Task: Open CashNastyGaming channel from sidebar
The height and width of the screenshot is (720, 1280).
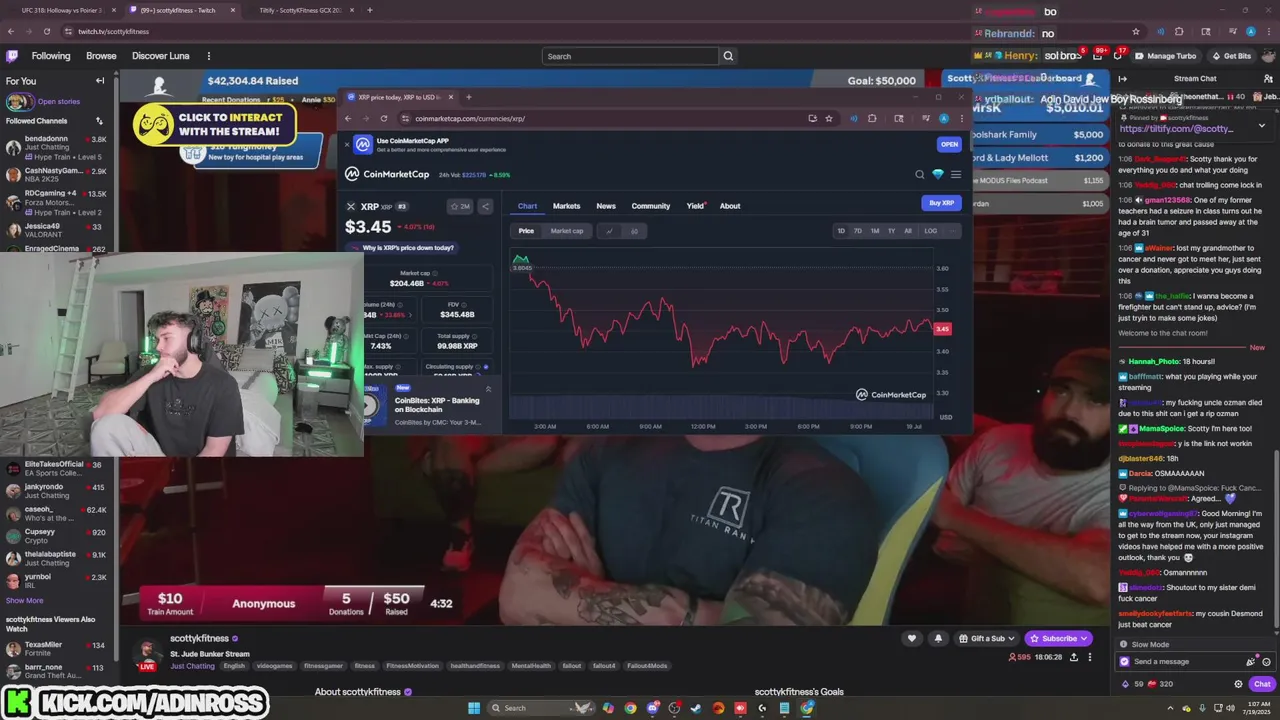Action: point(56,176)
